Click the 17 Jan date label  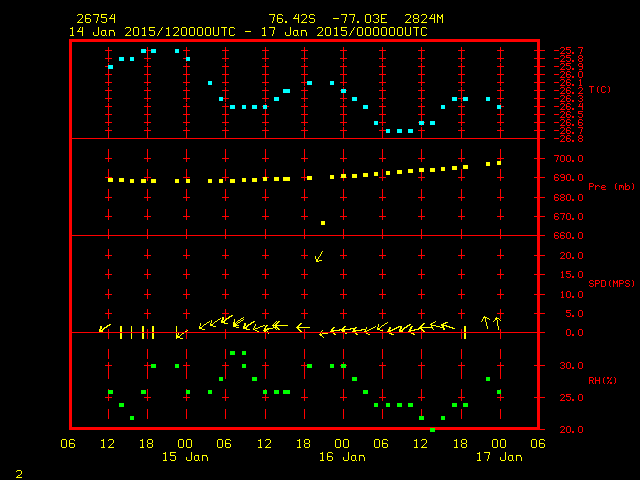[499, 457]
